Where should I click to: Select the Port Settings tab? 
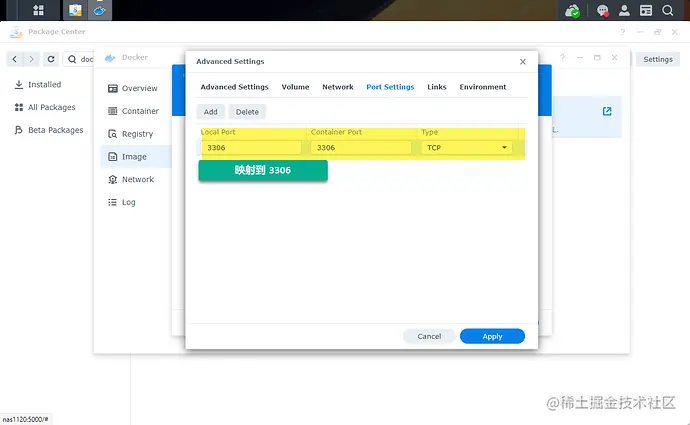pos(390,87)
